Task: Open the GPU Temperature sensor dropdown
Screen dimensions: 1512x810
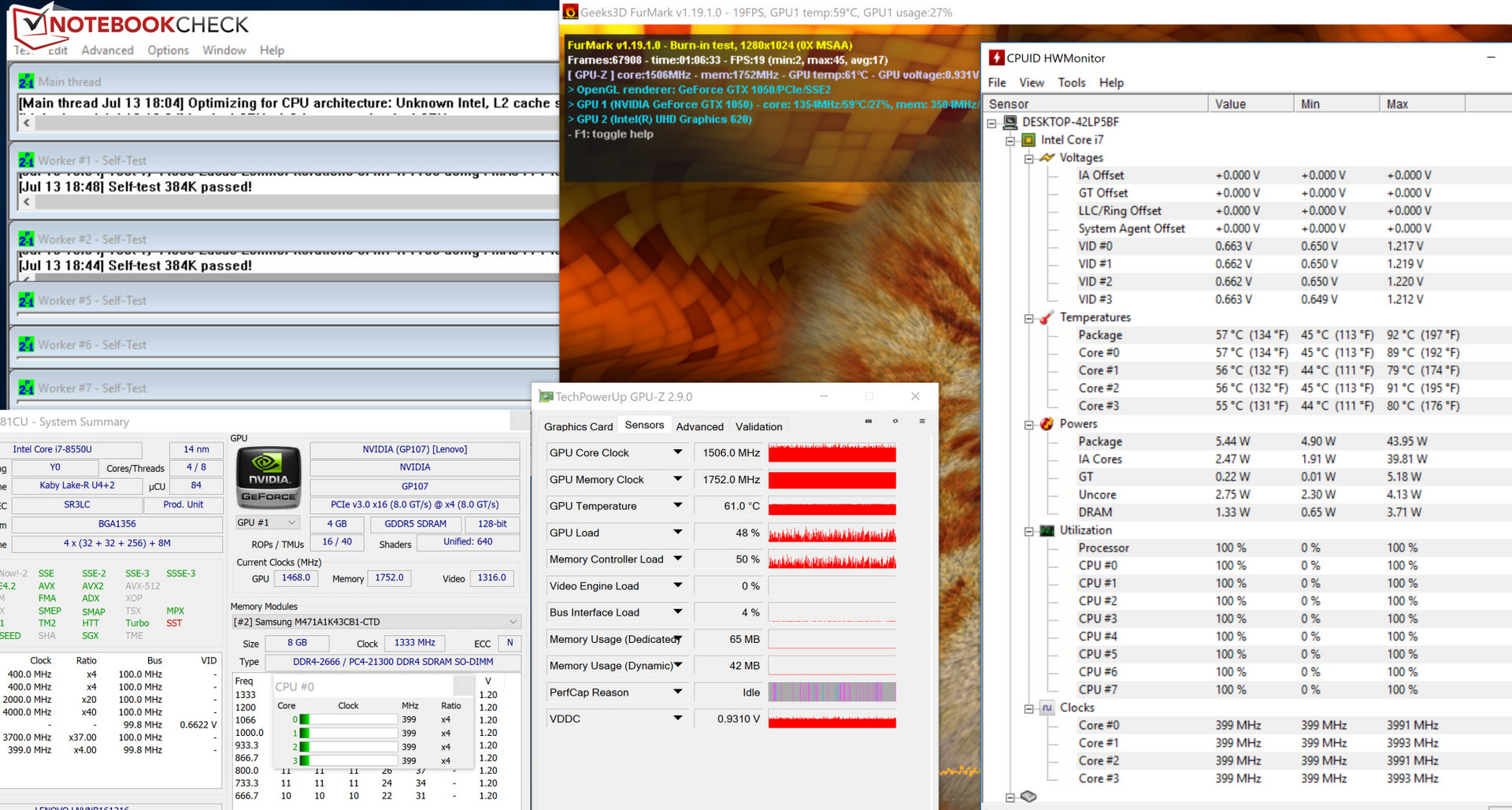Action: (677, 506)
